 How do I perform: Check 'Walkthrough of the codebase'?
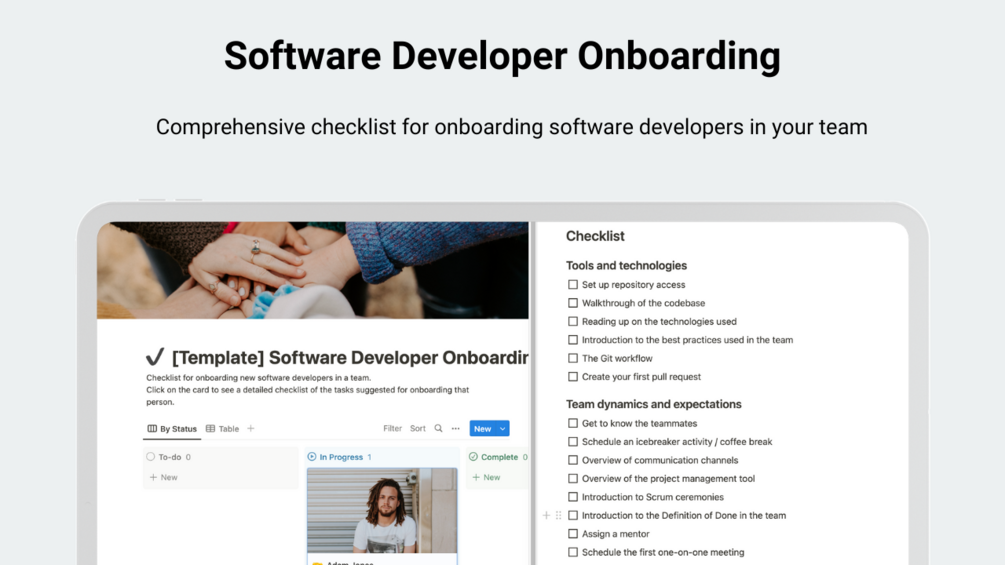[573, 303]
